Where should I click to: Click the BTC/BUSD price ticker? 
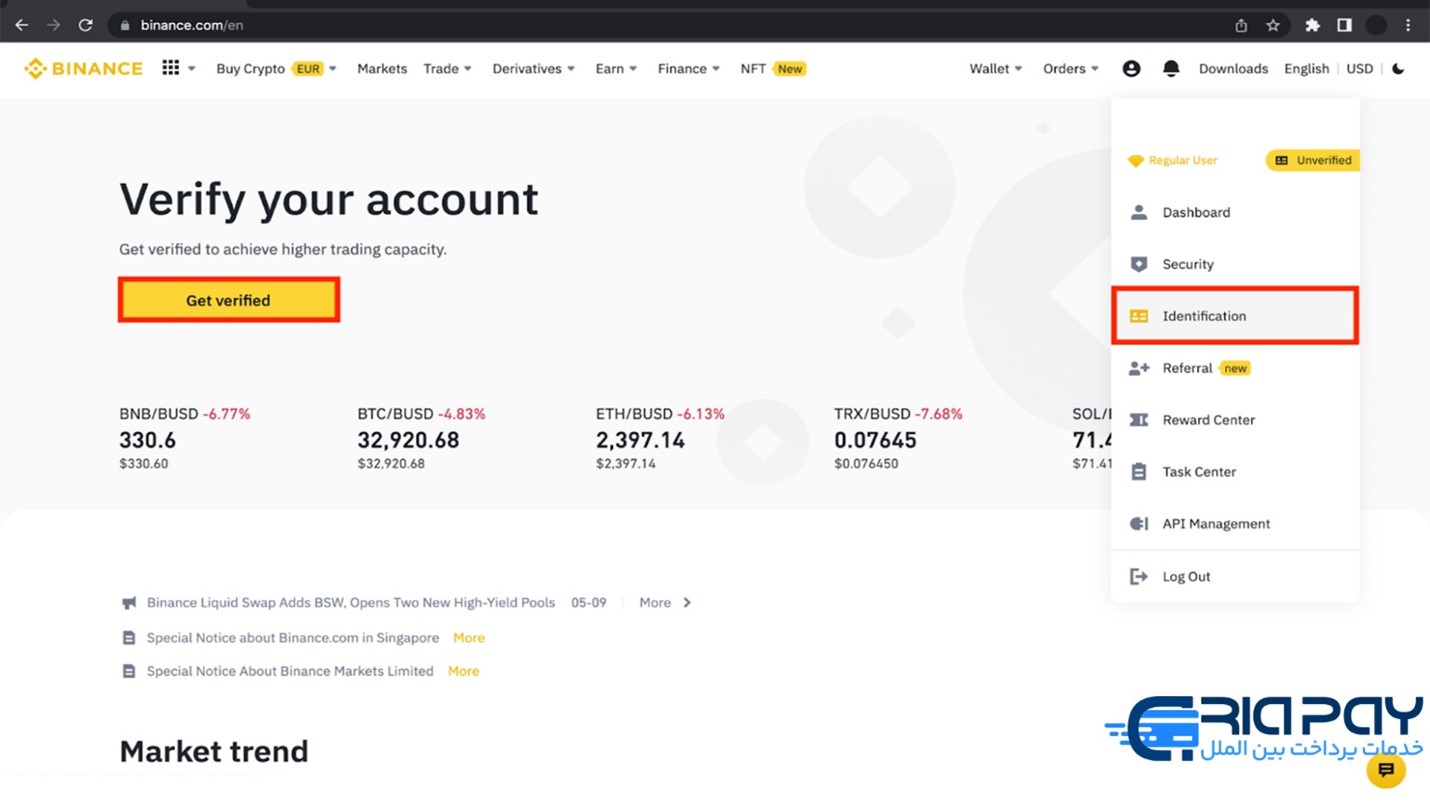[x=421, y=438]
